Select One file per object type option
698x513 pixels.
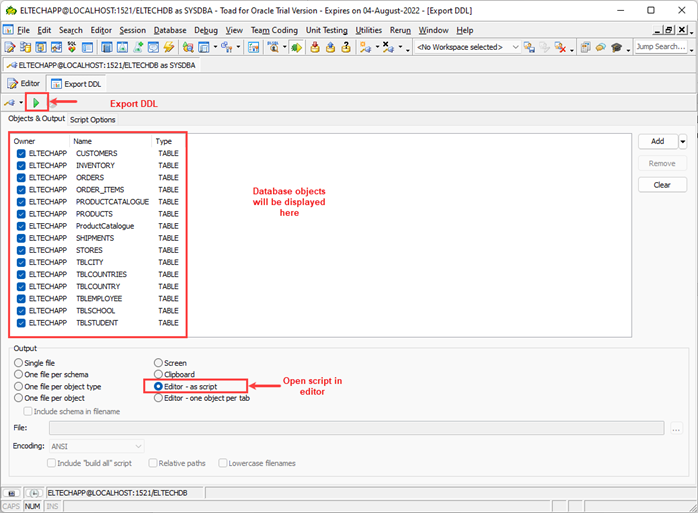point(18,386)
